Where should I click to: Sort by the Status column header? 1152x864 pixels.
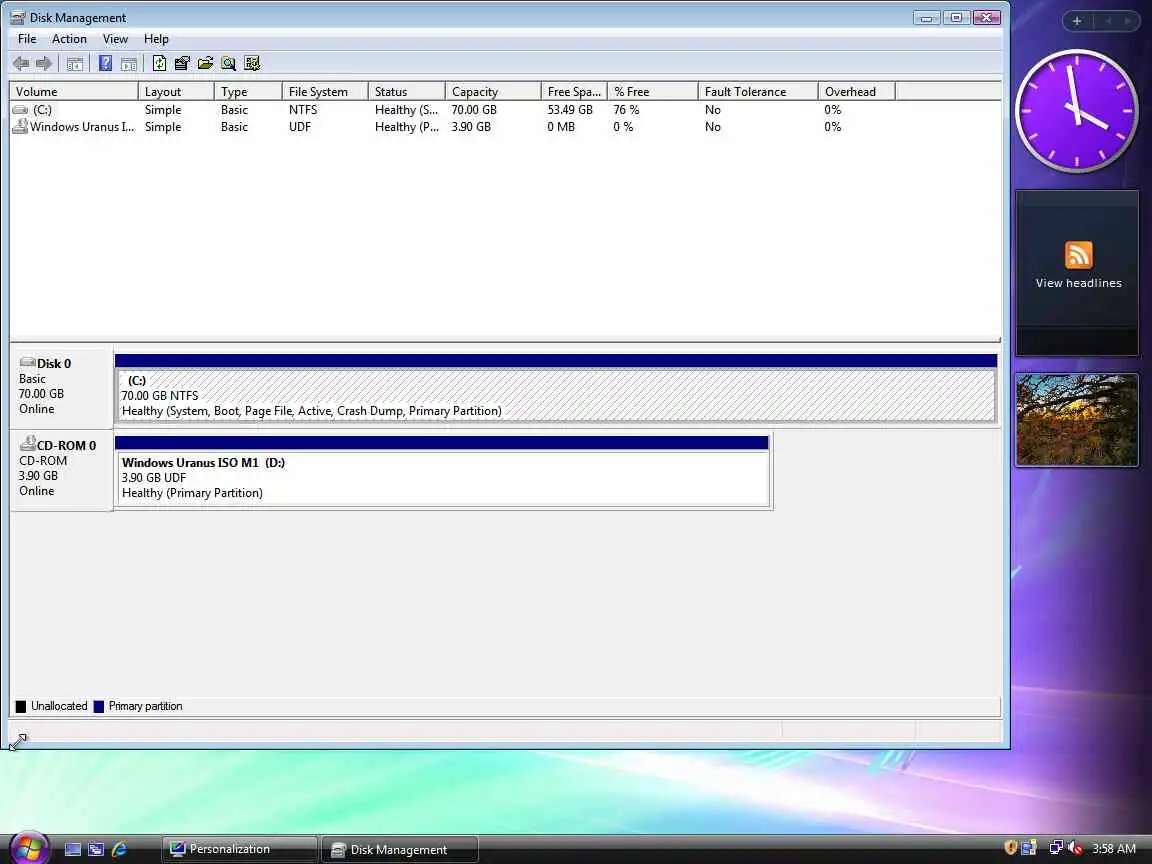pyautogui.click(x=407, y=91)
